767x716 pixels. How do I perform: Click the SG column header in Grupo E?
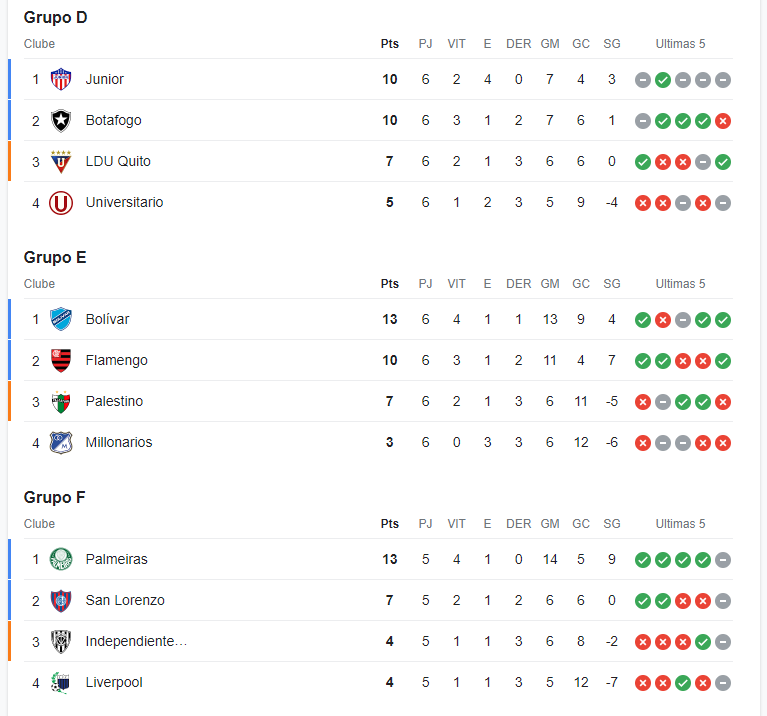[611, 284]
